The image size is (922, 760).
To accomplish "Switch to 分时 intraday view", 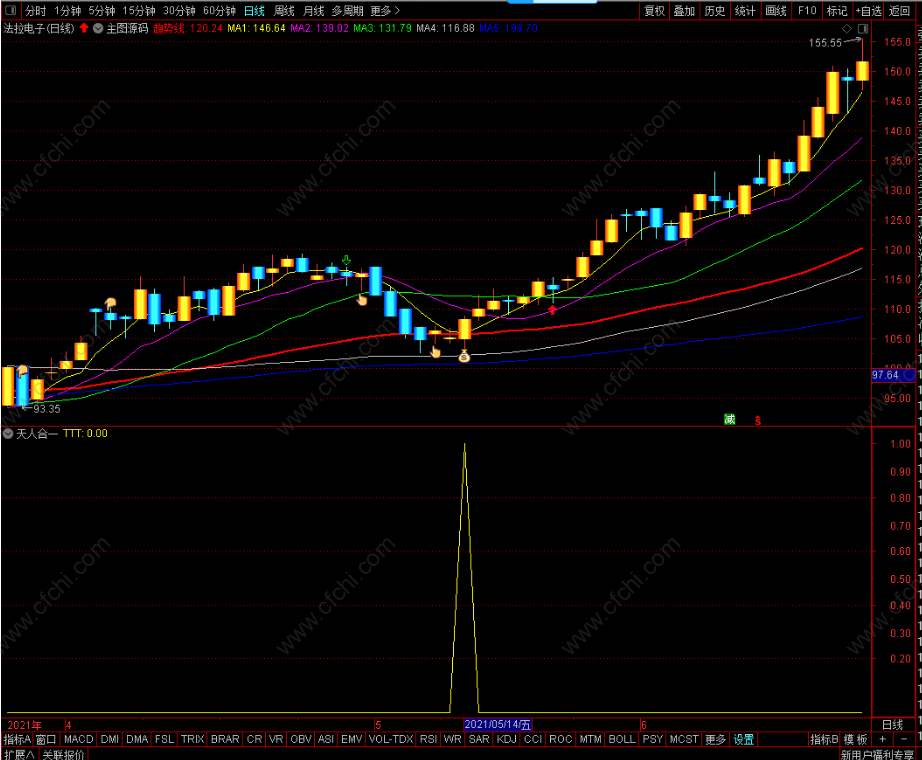I will 35,11.
